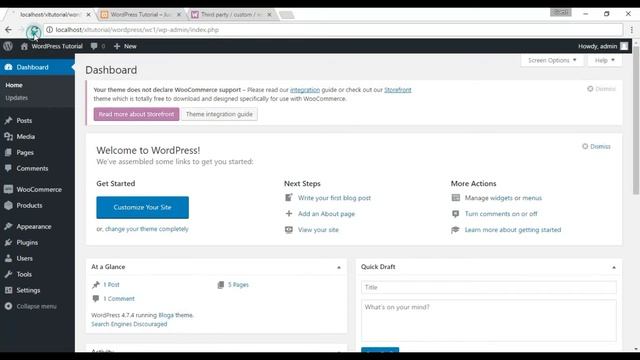Screen dimensions: 640x360
Task: Collapse the At a Glance widget
Action: 339,267
